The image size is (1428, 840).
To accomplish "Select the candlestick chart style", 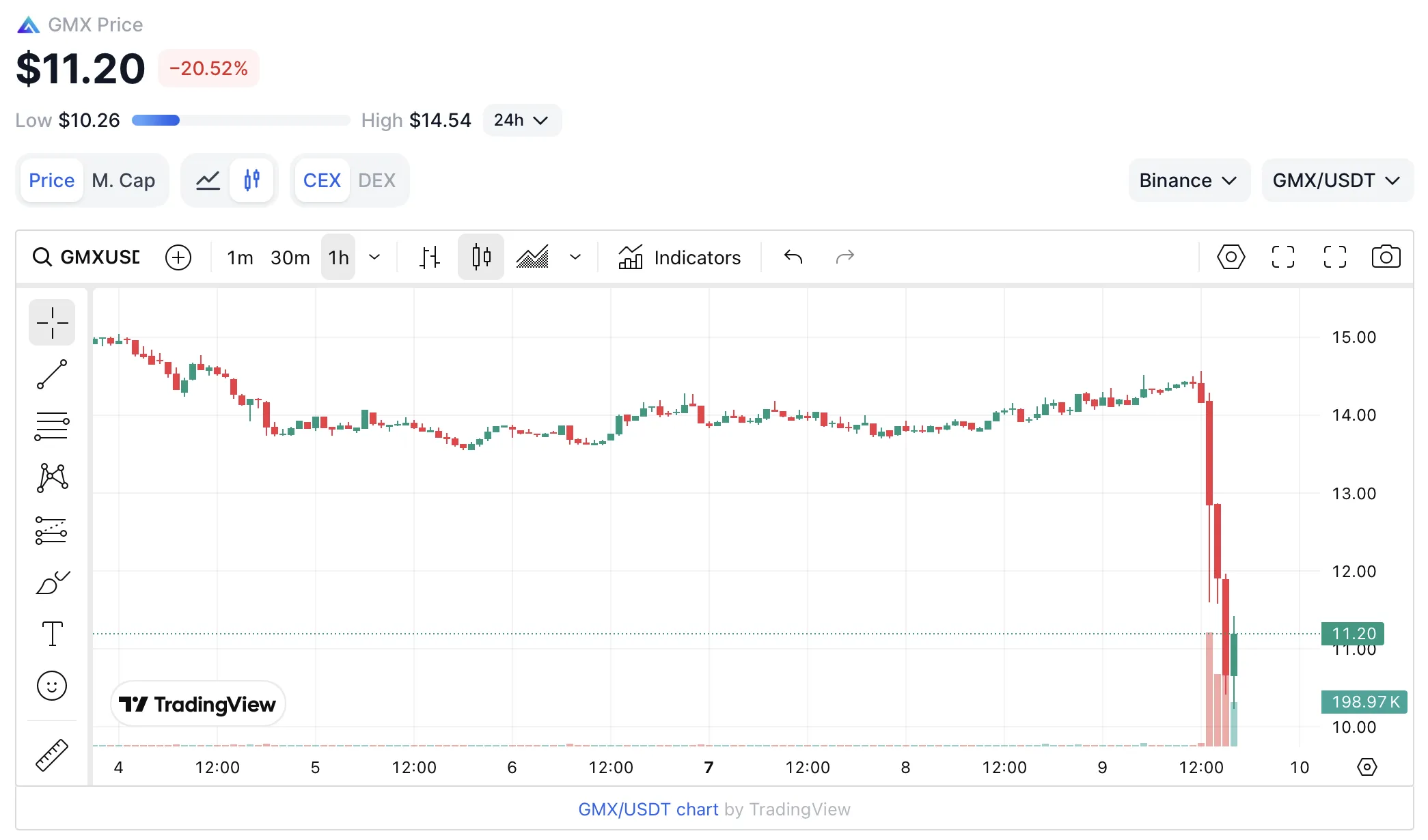I will pos(481,257).
